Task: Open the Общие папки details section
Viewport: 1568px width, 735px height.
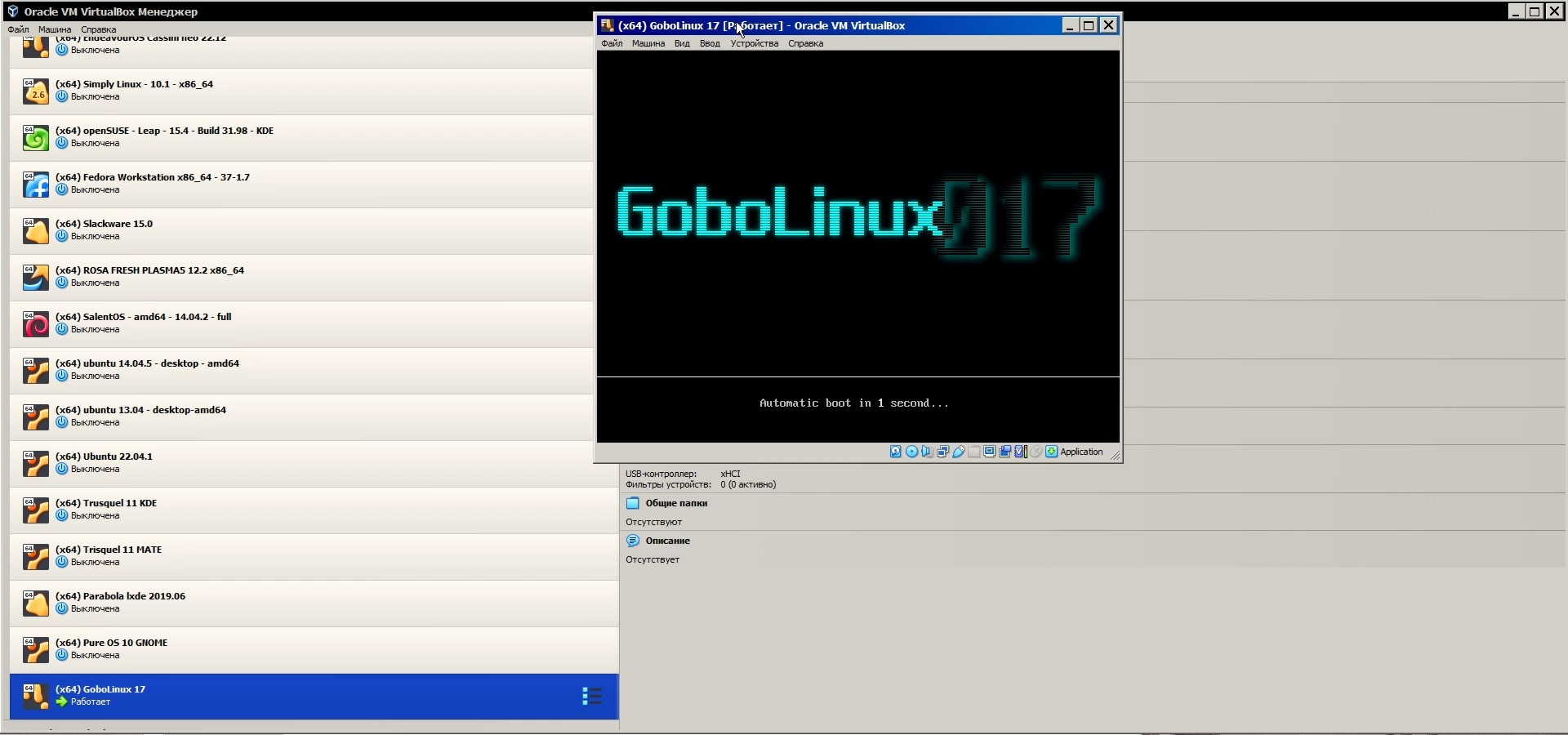Action: pyautogui.click(x=676, y=503)
